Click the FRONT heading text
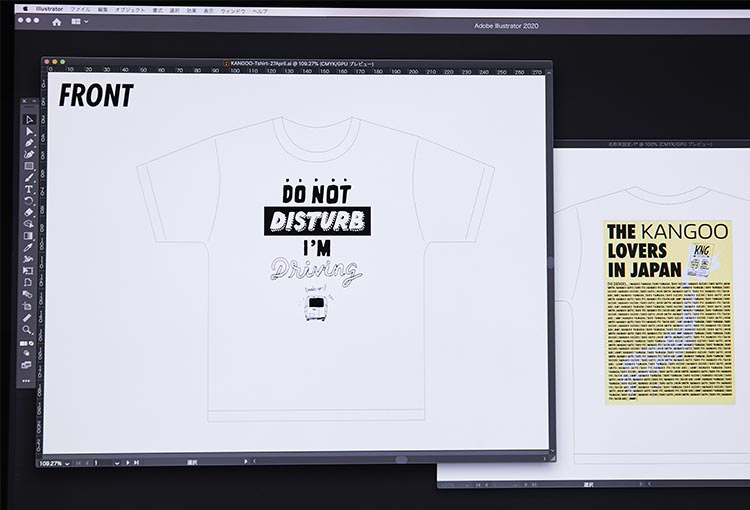Screen dimensions: 750x510 pos(96,95)
